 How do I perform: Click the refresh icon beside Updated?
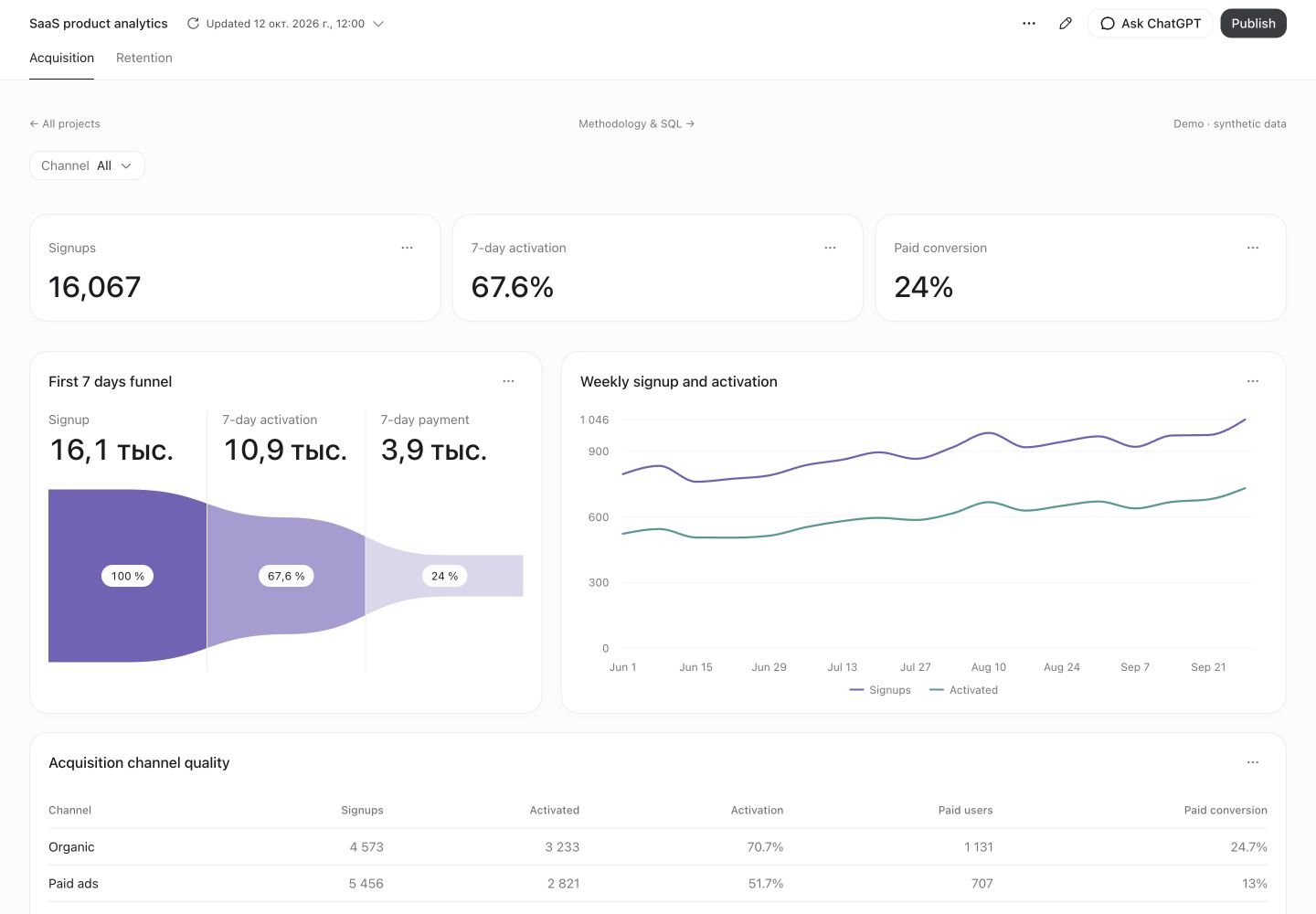(x=193, y=24)
